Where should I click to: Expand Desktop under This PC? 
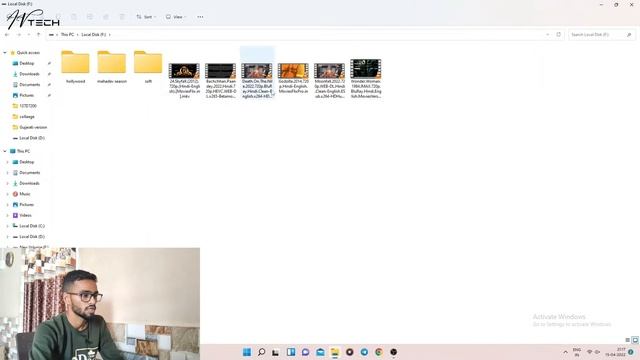pyautogui.click(x=7, y=162)
